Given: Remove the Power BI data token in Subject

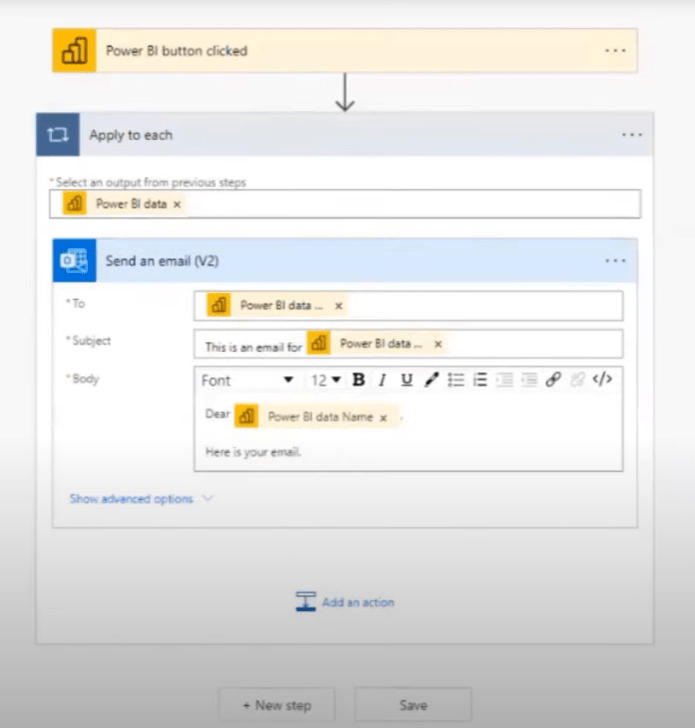Looking at the screenshot, I should point(438,344).
